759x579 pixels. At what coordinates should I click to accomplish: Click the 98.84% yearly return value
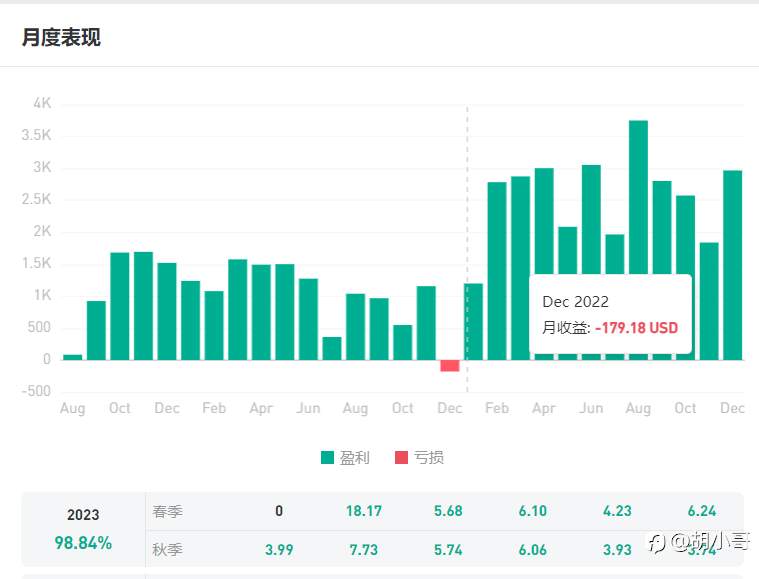83,543
